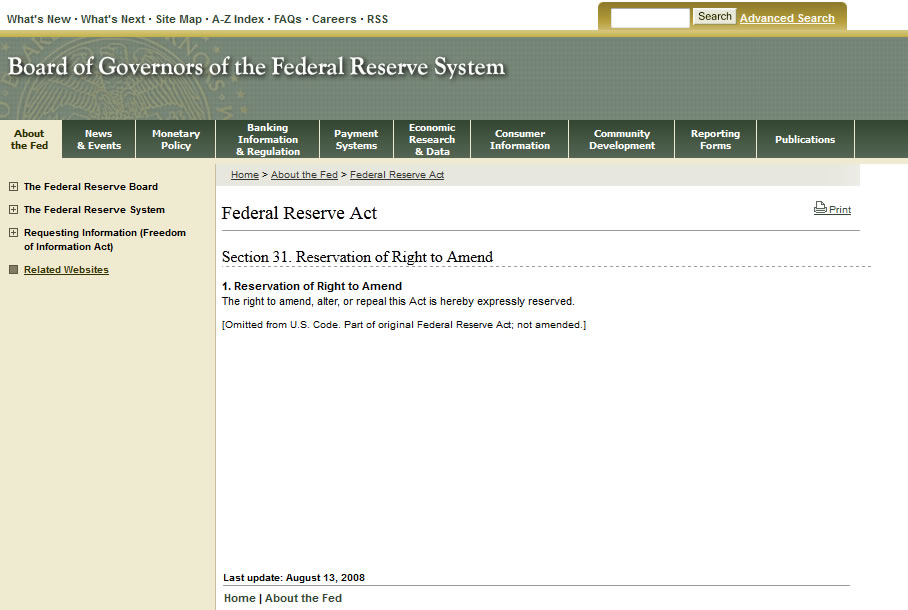Click The Federal Reserve System sidebar label

[x=94, y=210]
